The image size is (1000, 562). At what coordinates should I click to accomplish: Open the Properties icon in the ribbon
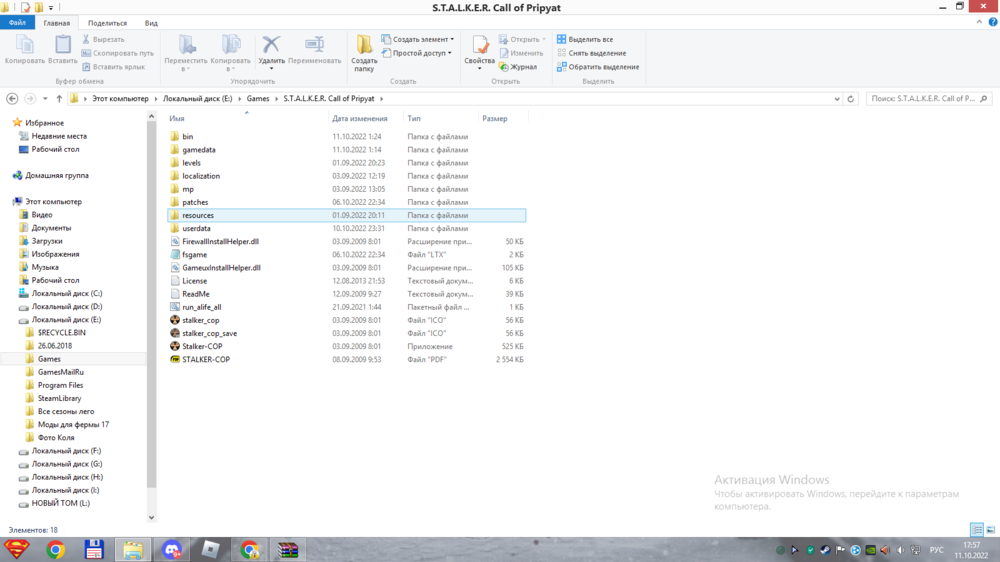479,47
